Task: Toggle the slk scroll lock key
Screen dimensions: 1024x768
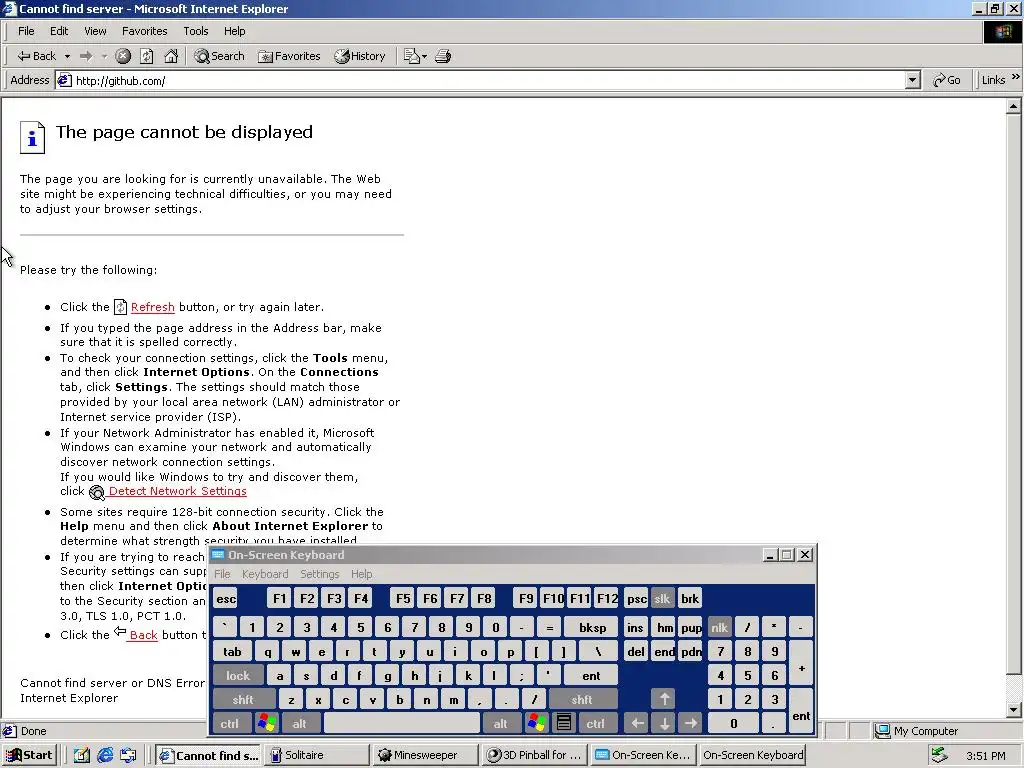Action: tap(662, 598)
